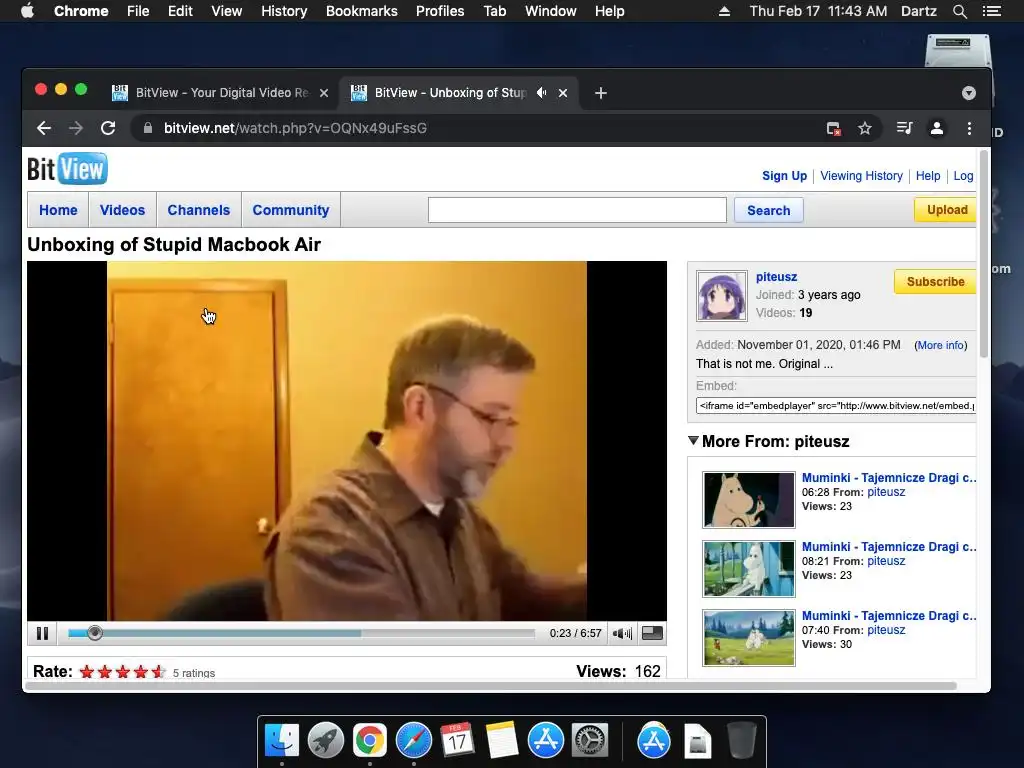Expand description with the More info link
1024x768 pixels.
(940, 345)
